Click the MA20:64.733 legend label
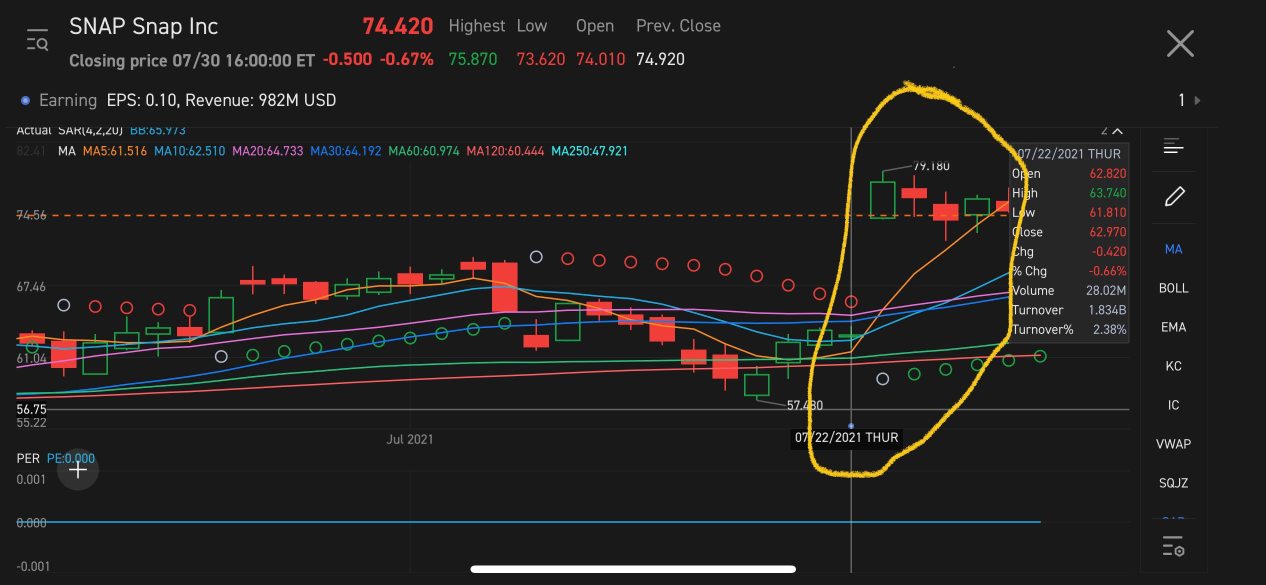 [267, 151]
